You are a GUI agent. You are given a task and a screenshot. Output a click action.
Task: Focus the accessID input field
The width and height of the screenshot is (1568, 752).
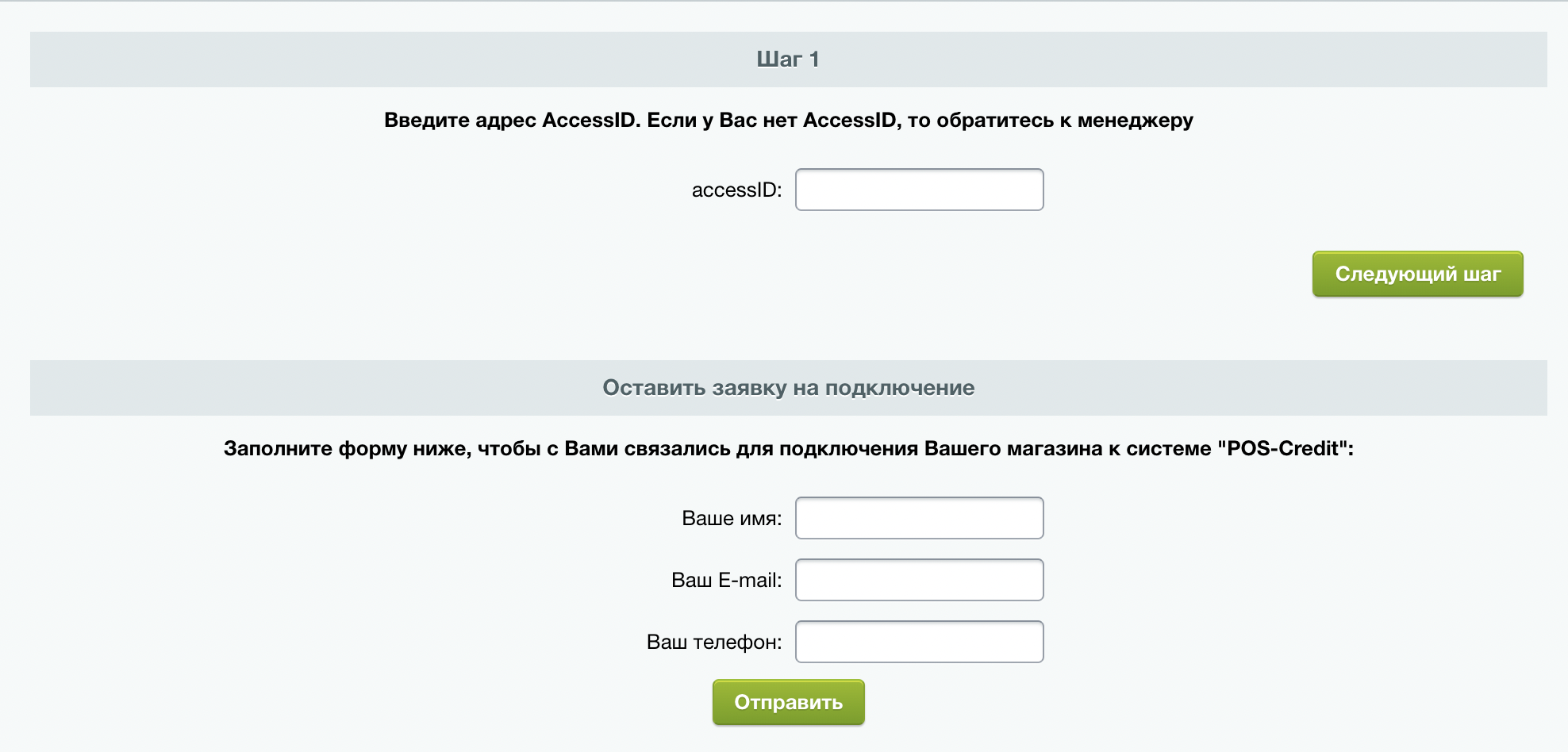pos(919,190)
